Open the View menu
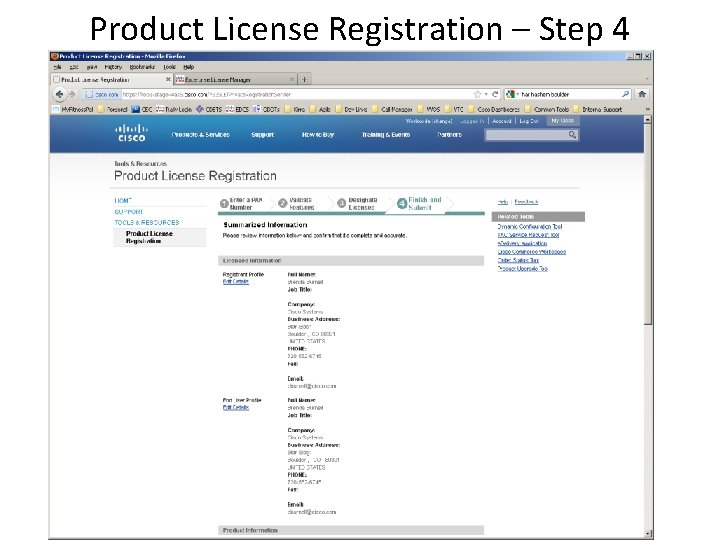 coord(91,67)
